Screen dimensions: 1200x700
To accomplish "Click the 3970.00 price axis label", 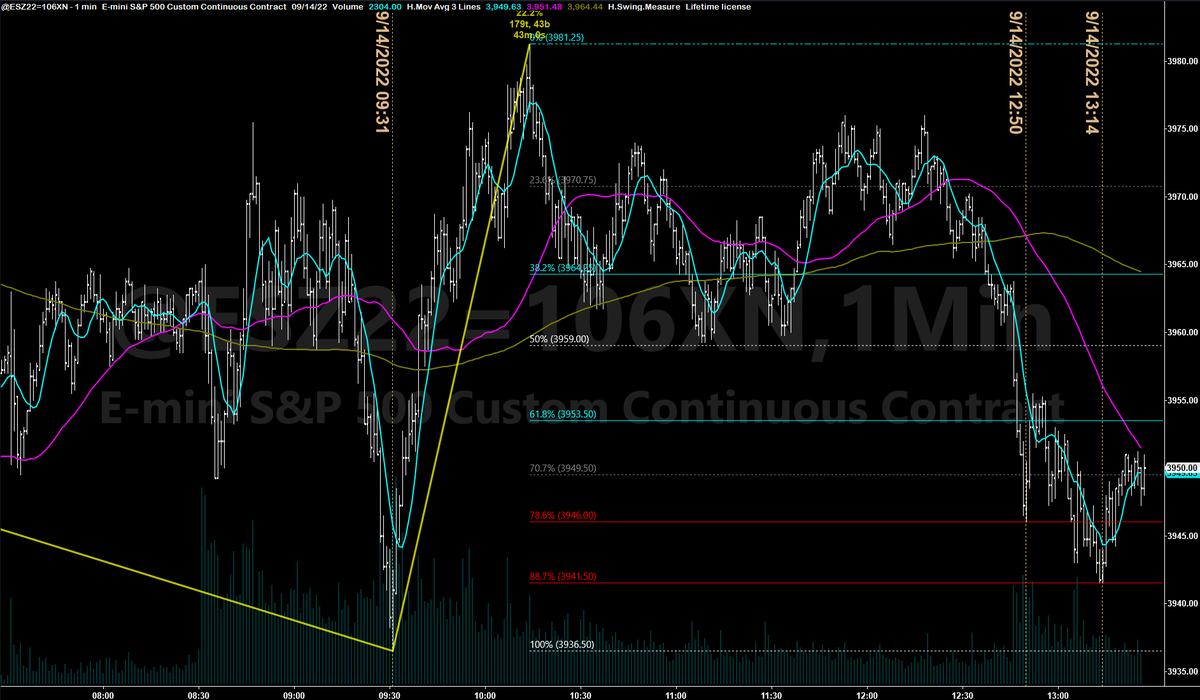I will click(x=1182, y=196).
